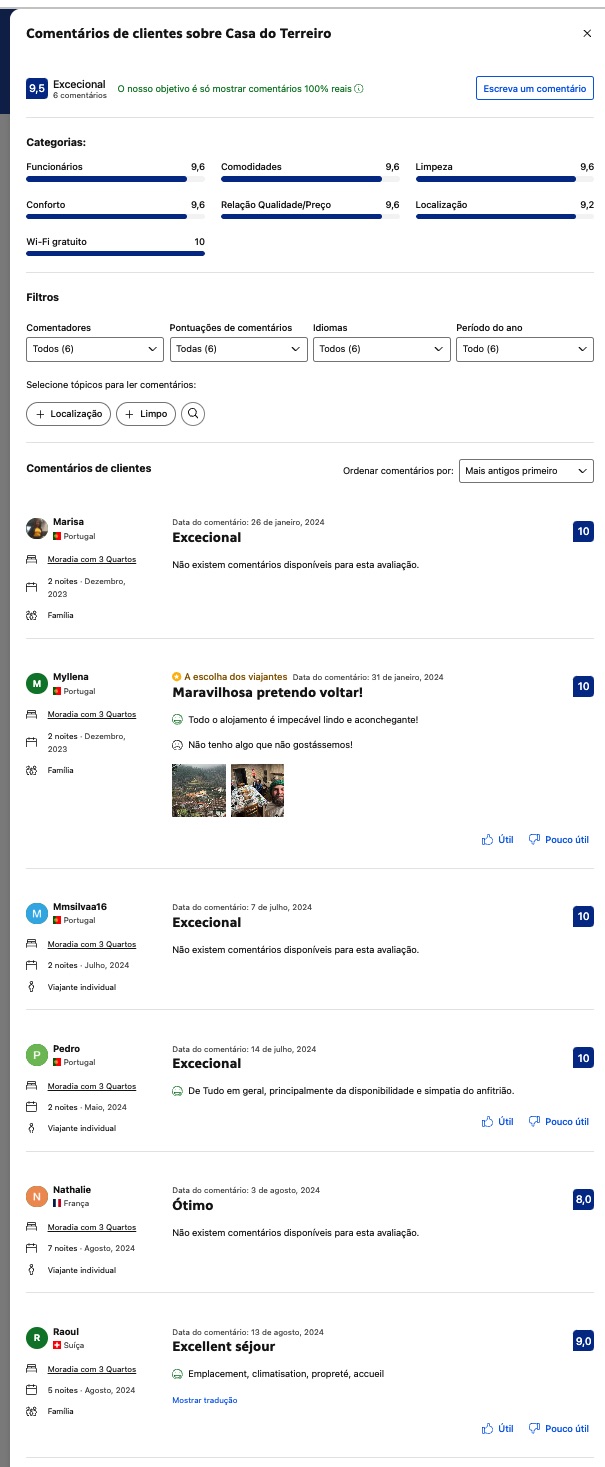Close the customer reviews panel
Viewport: 605px width, 1467px height.
coord(587,34)
